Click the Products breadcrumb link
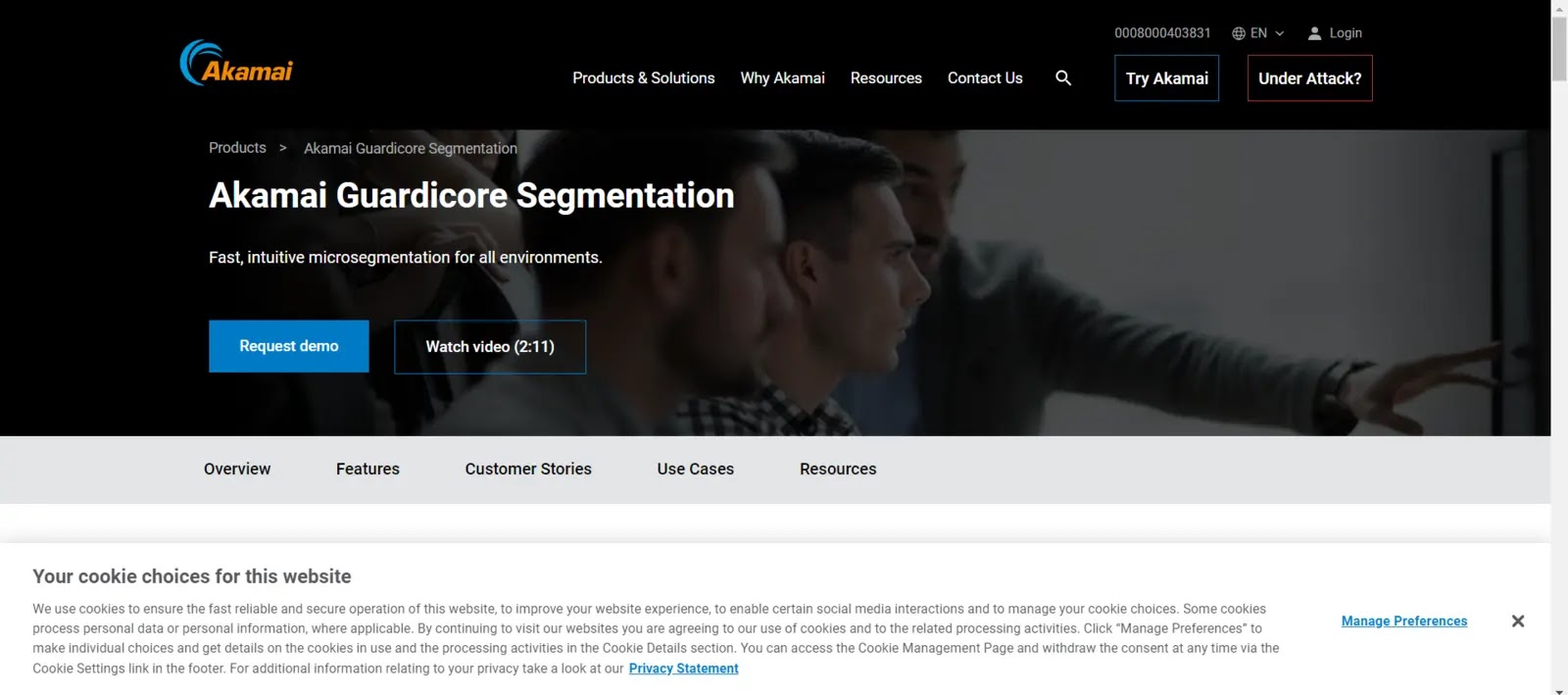 pyautogui.click(x=237, y=148)
